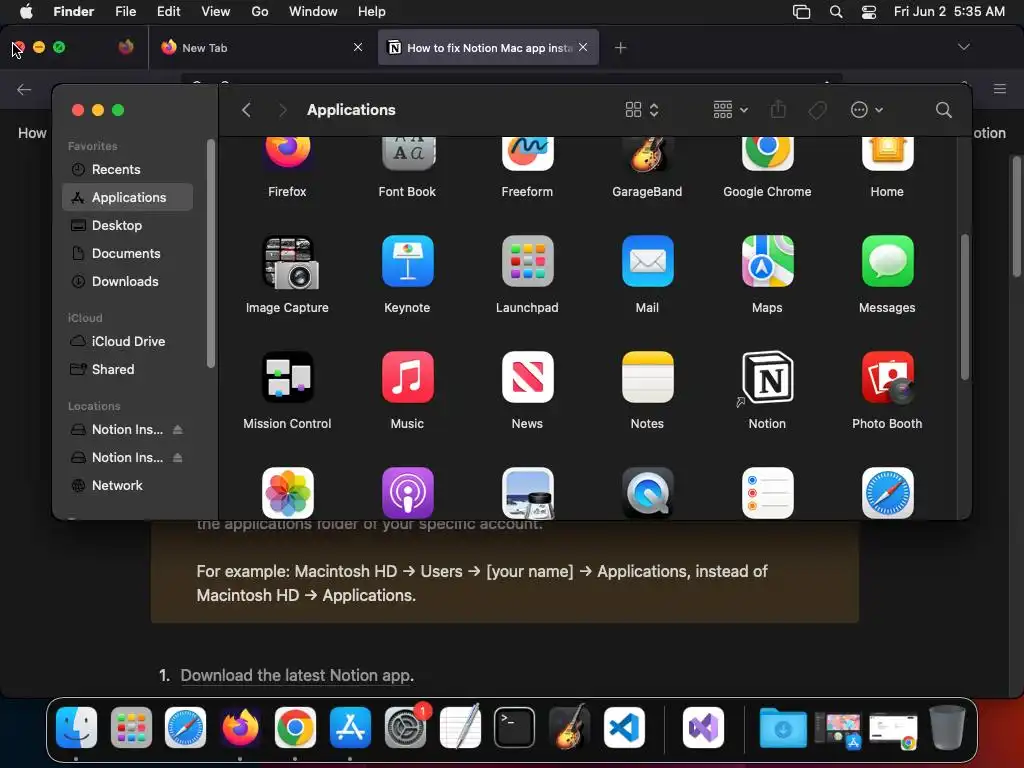The width and height of the screenshot is (1024, 768).
Task: Go forward in Finder window navigation
Action: 282,110
